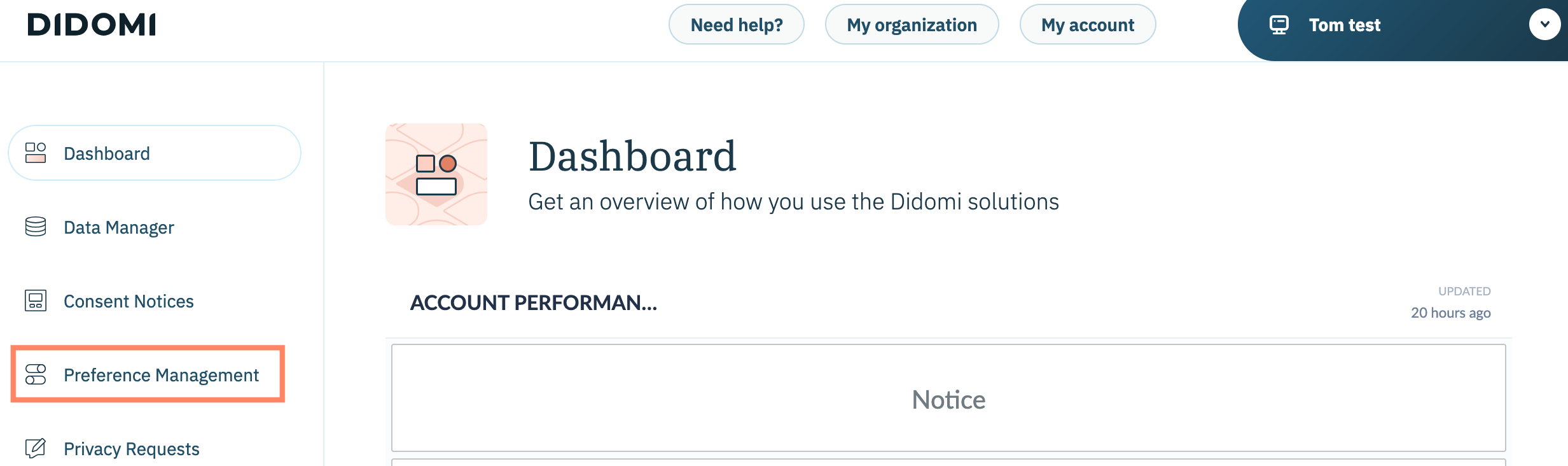Click the monitor icon beside Tom test
Viewport: 1568px width, 466px height.
(1279, 25)
